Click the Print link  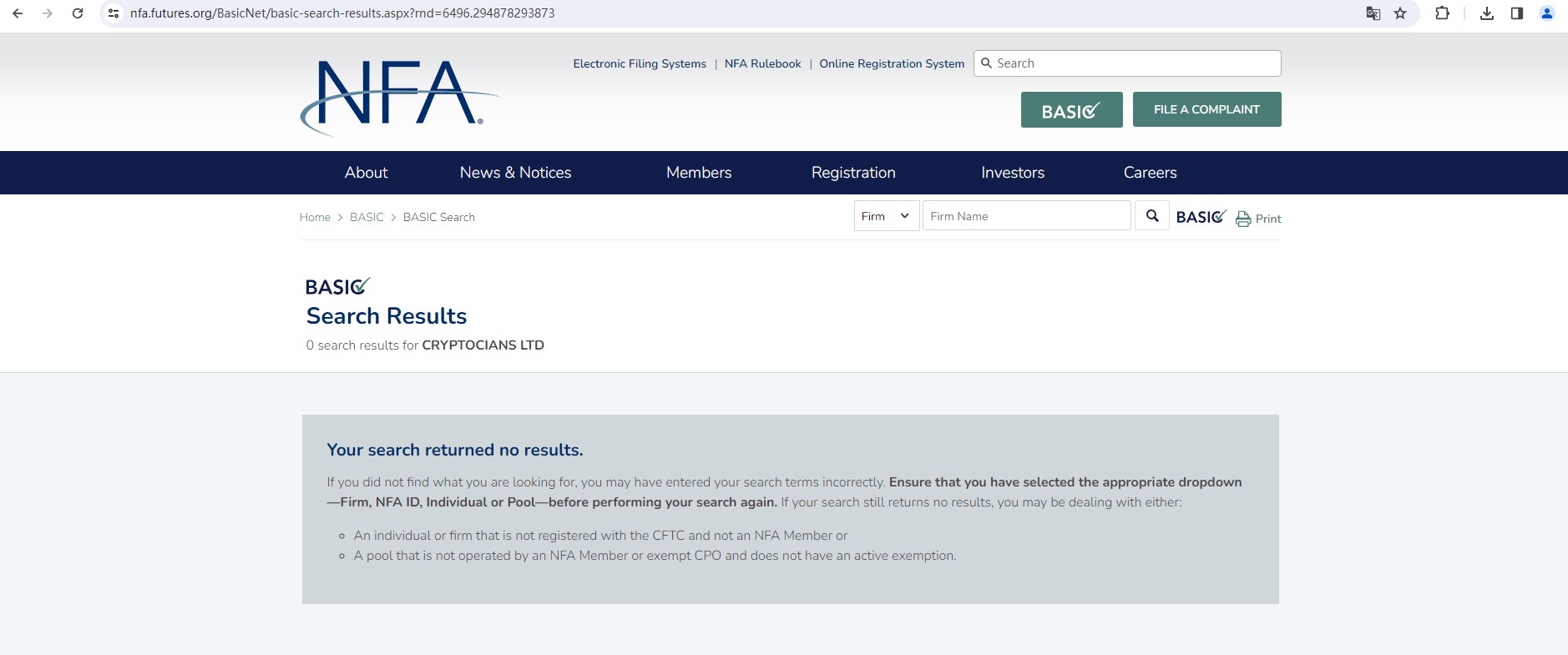click(1268, 219)
